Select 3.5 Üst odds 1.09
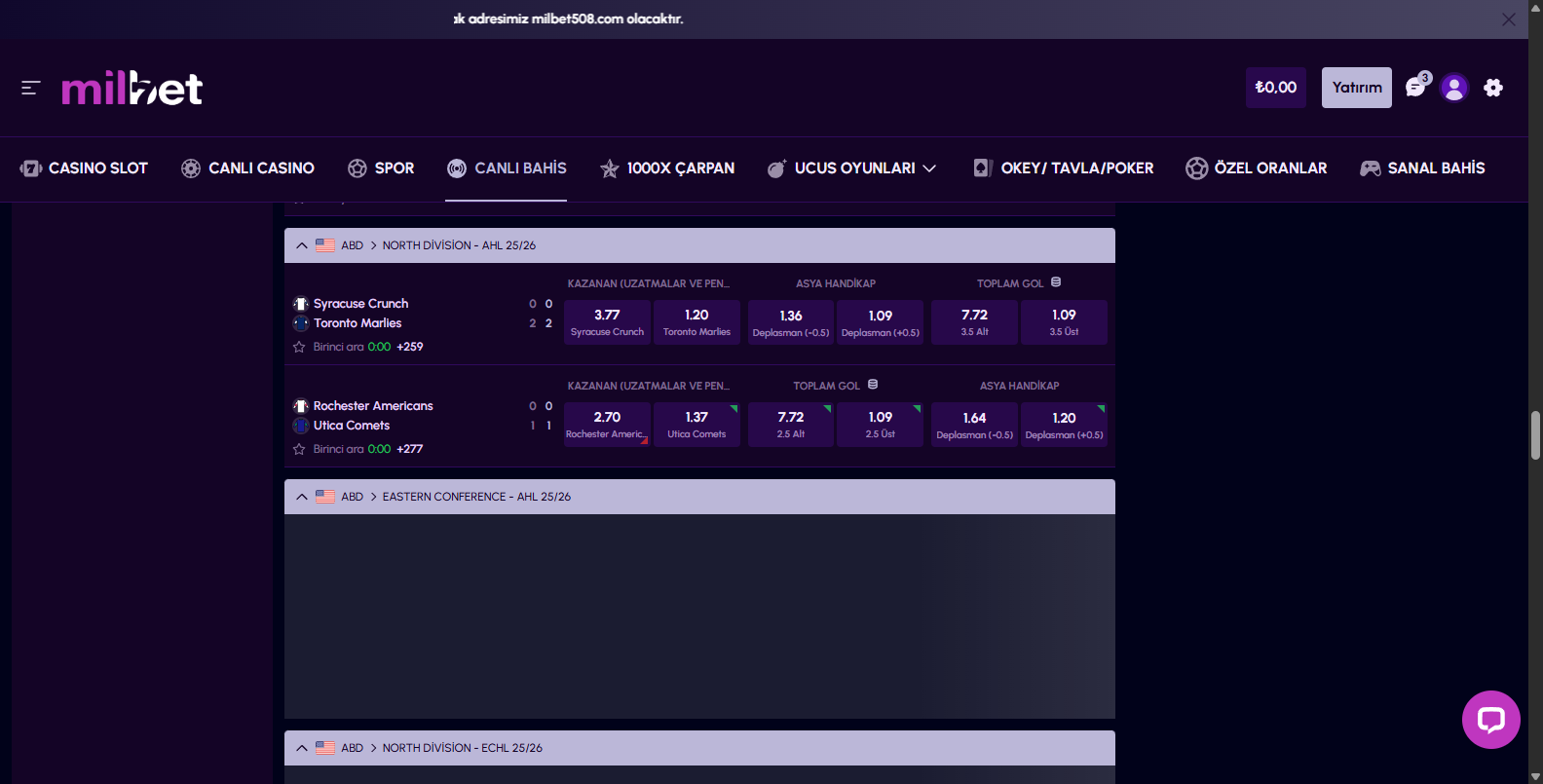 point(1064,322)
